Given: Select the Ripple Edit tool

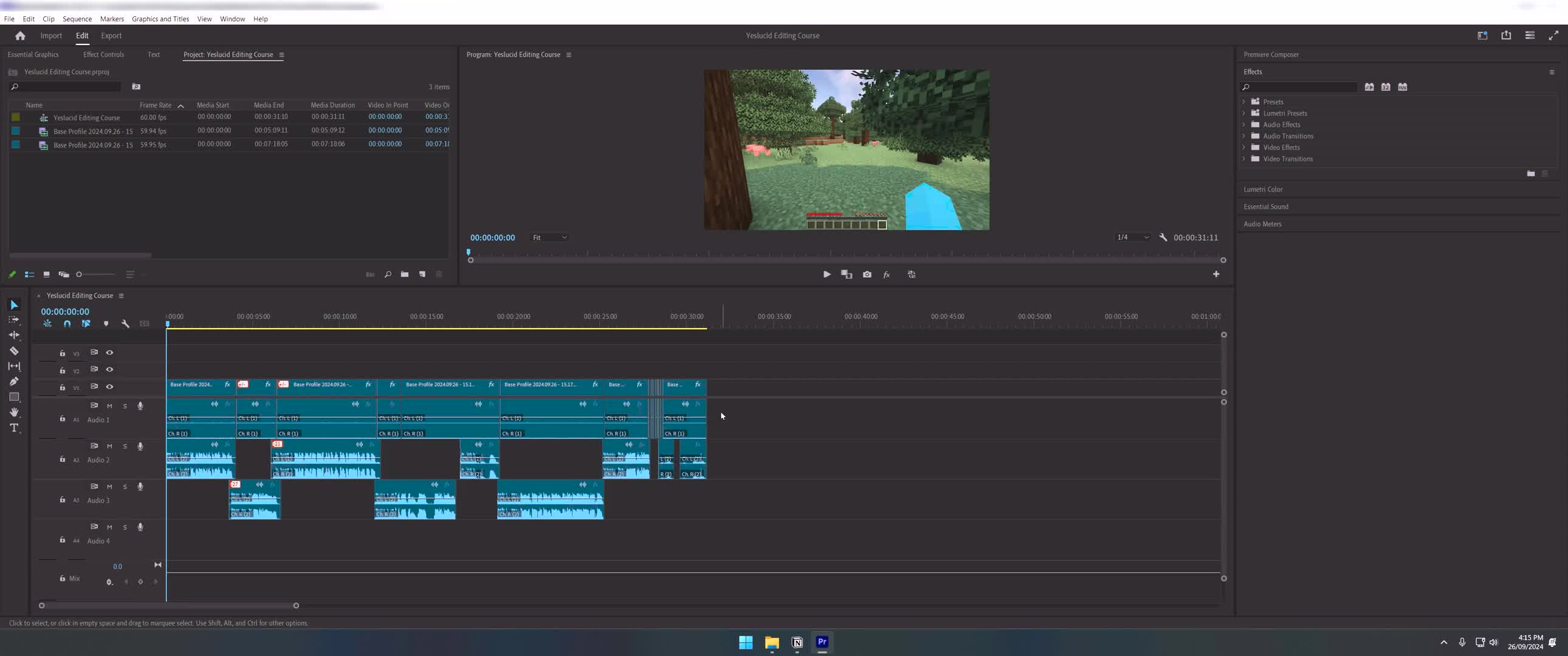Looking at the screenshot, I should [x=14, y=335].
